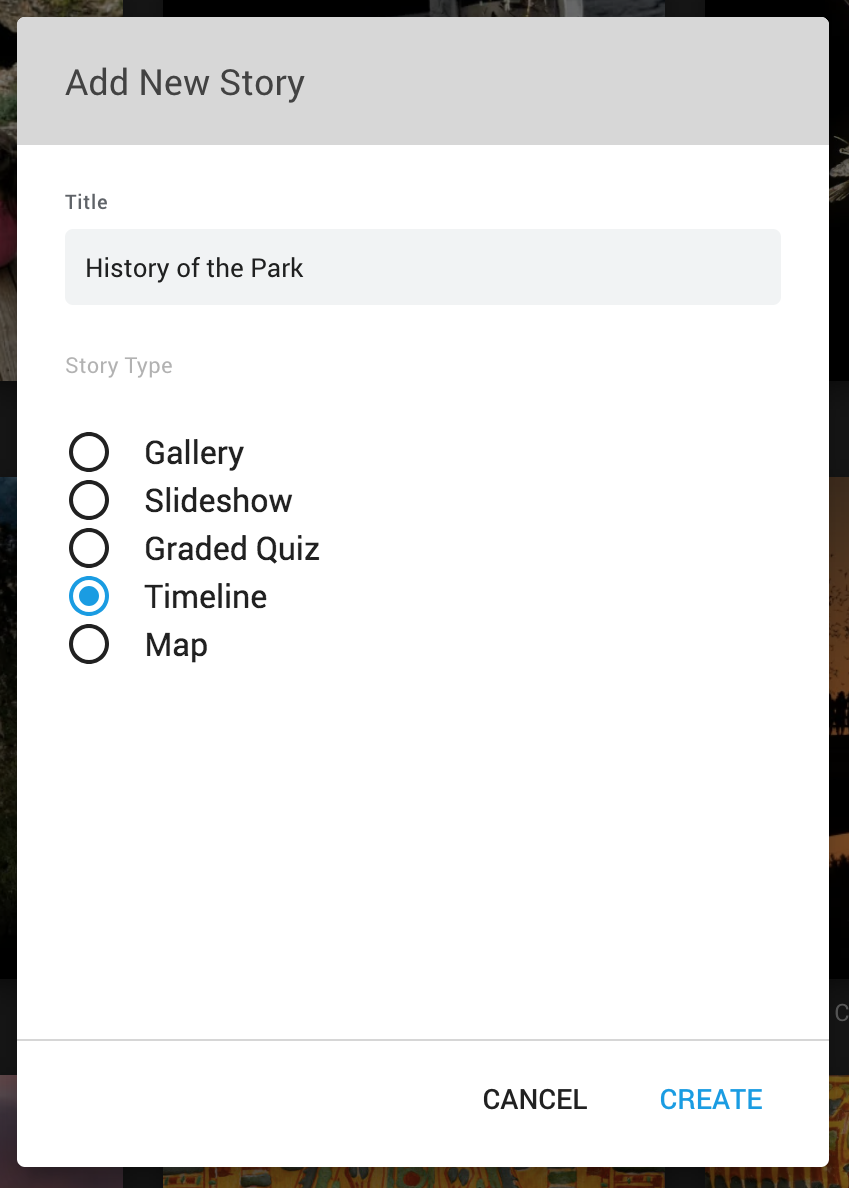This screenshot has width=849, height=1188.
Task: Click the photo thumbnail behind the dialog's top-left corner
Action: pyautogui.click(x=8, y=189)
